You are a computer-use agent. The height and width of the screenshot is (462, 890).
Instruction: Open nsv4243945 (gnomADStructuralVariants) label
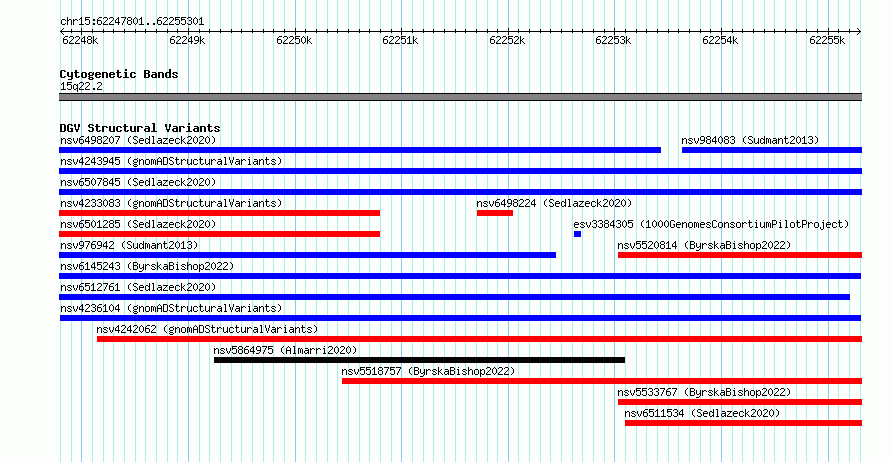[x=171, y=161]
